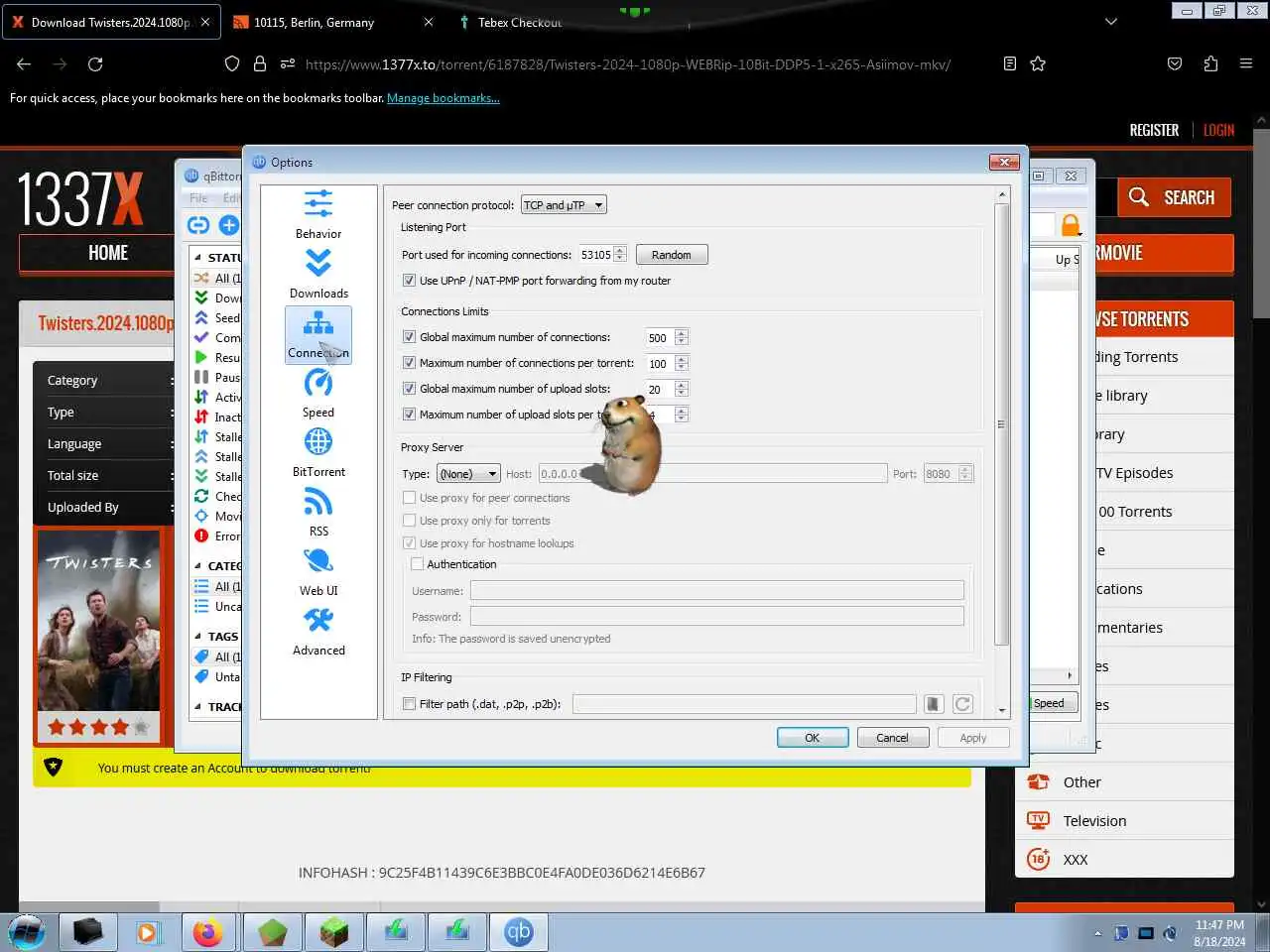Click the Firefox URL address bar
The height and width of the screenshot is (952, 1270).
point(627,63)
